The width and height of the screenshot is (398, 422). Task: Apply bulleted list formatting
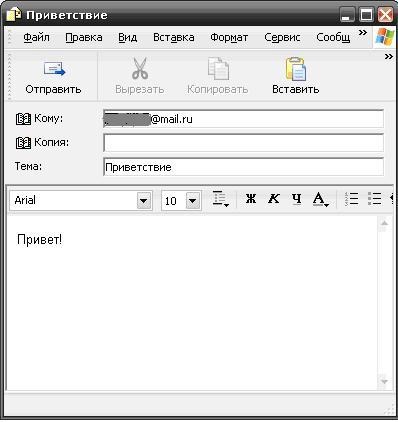click(375, 199)
